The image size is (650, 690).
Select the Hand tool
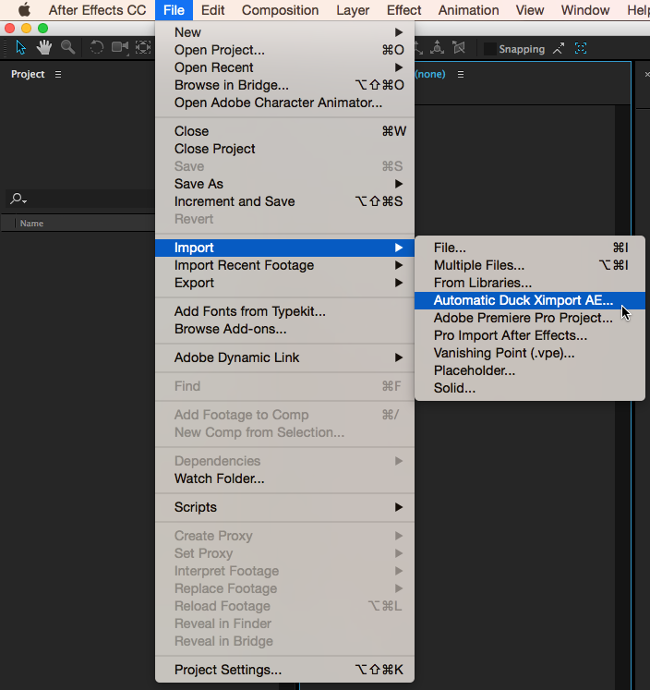click(44, 48)
